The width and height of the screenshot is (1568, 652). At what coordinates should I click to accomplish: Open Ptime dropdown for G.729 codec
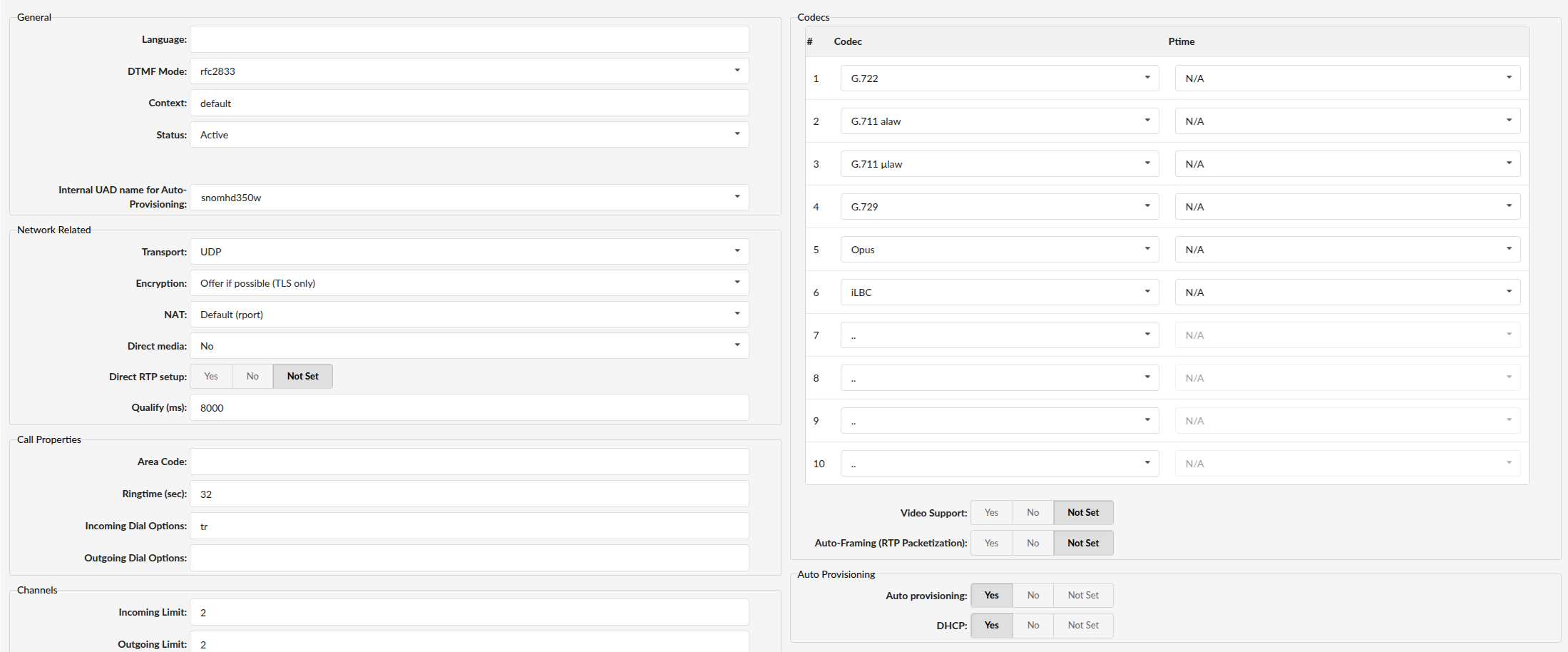tap(1347, 207)
